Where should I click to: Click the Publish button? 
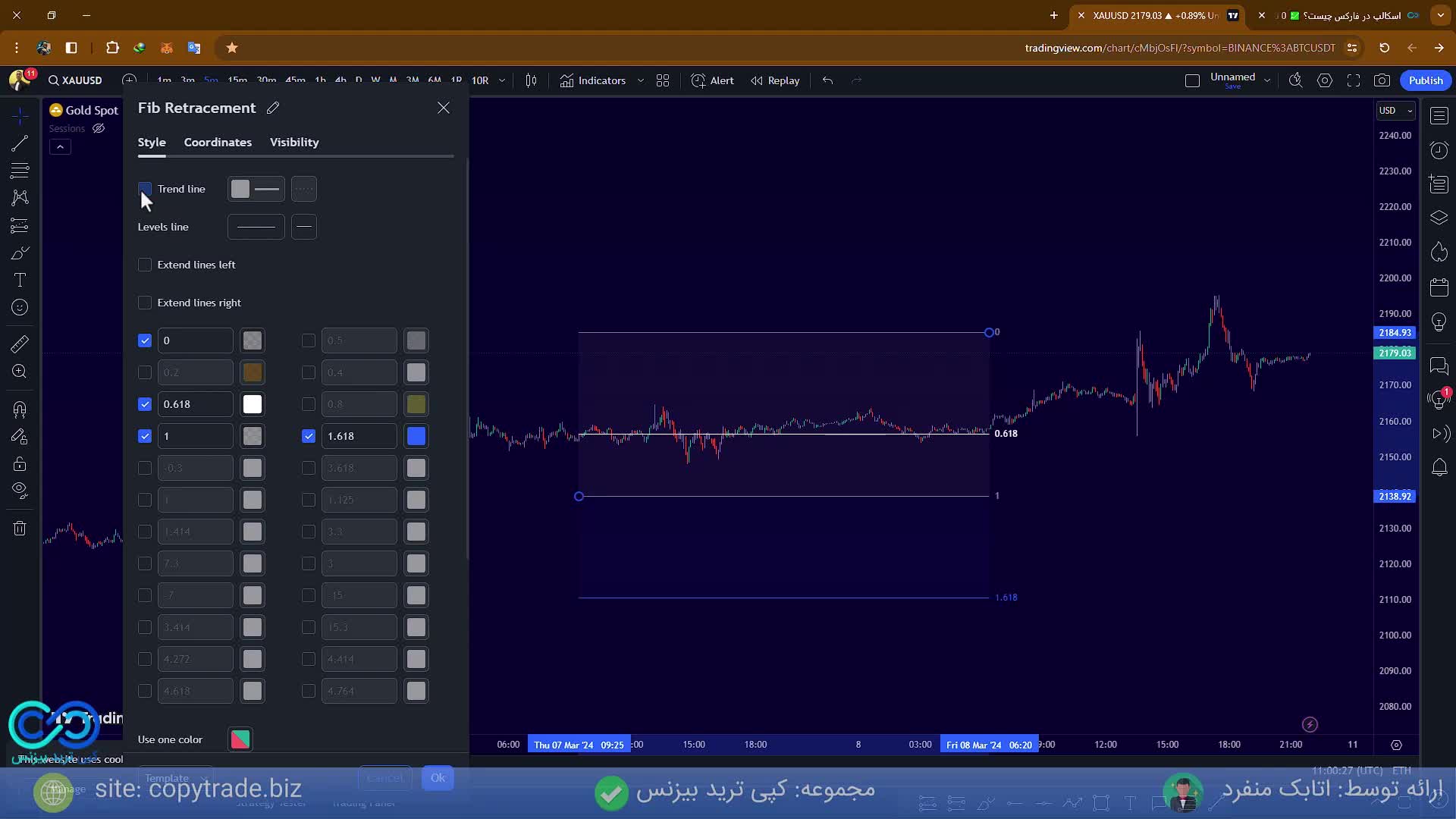(x=1426, y=80)
